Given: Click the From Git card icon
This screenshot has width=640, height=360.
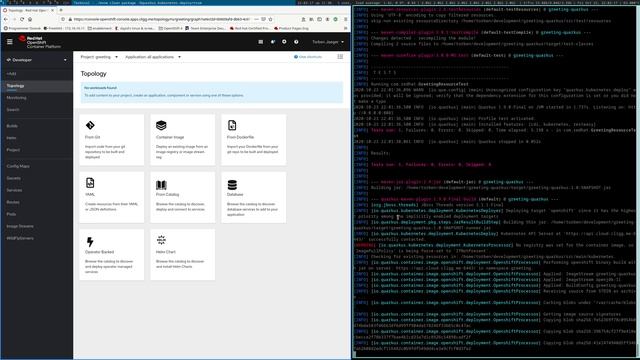Looking at the screenshot, I should [90, 125].
